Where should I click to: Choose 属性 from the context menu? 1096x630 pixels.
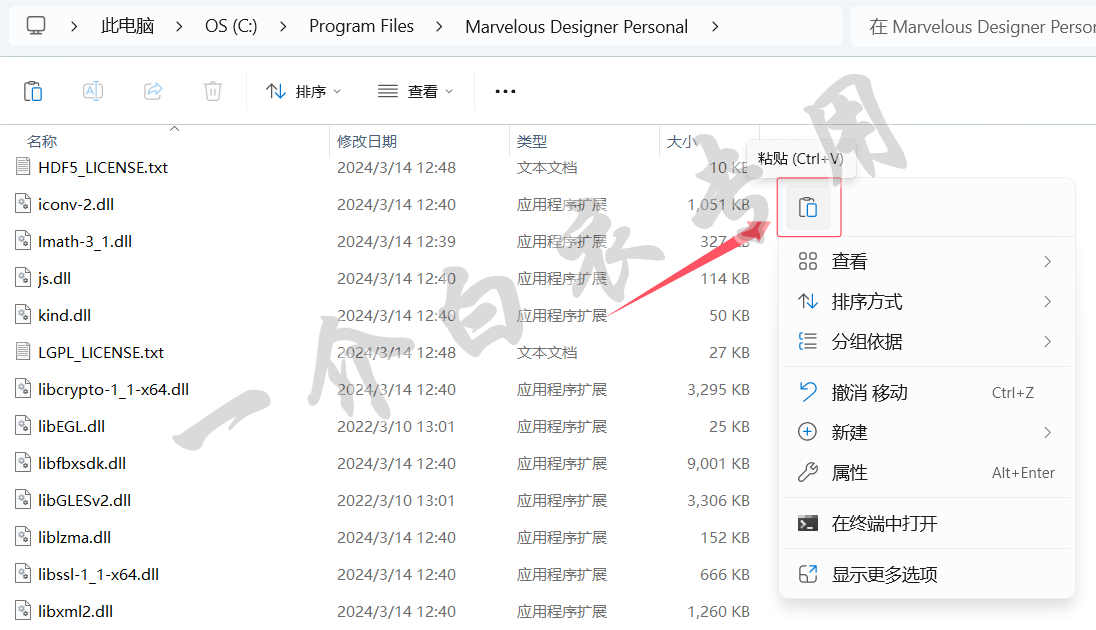click(850, 473)
